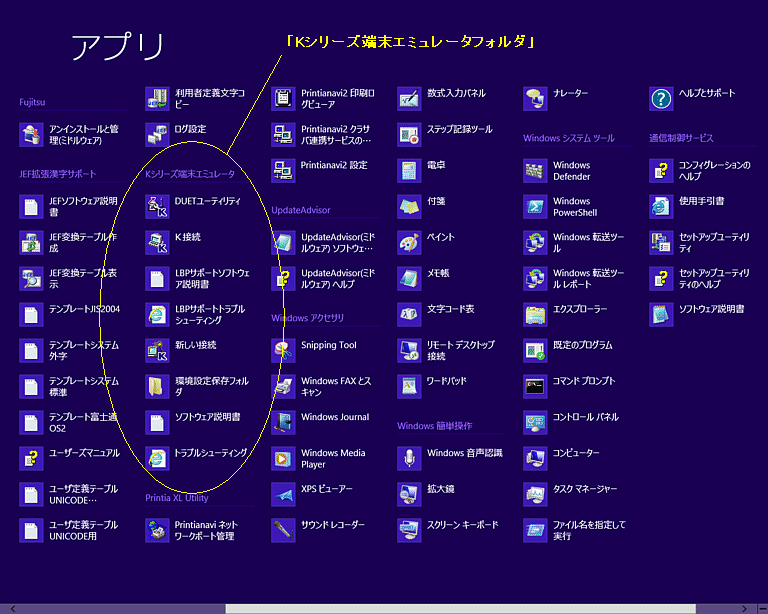This screenshot has height=614, width=768.
Task: Launch the ワードパッド app
Action: click(409, 386)
